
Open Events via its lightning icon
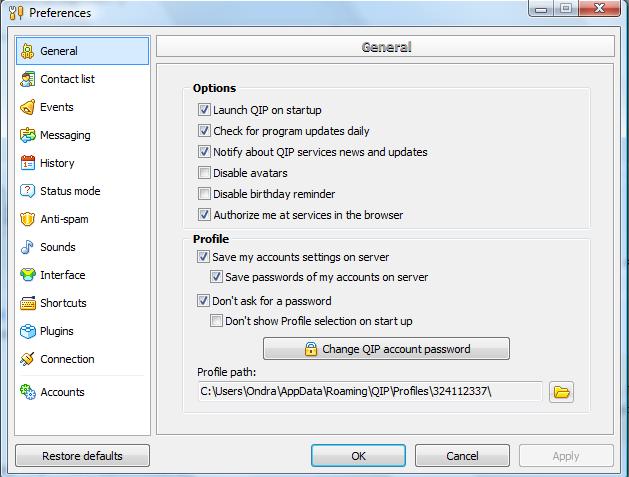(28, 108)
